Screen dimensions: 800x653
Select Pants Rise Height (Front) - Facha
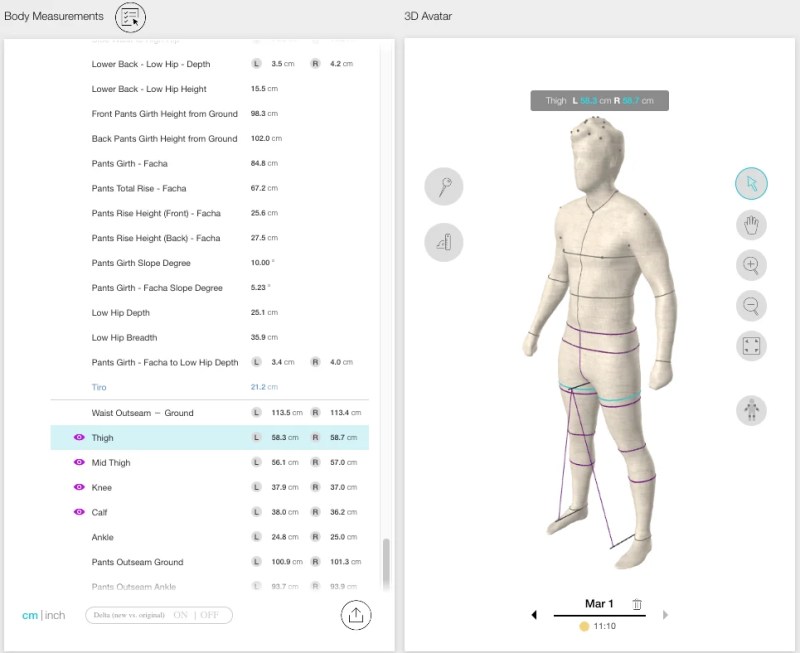209,213
